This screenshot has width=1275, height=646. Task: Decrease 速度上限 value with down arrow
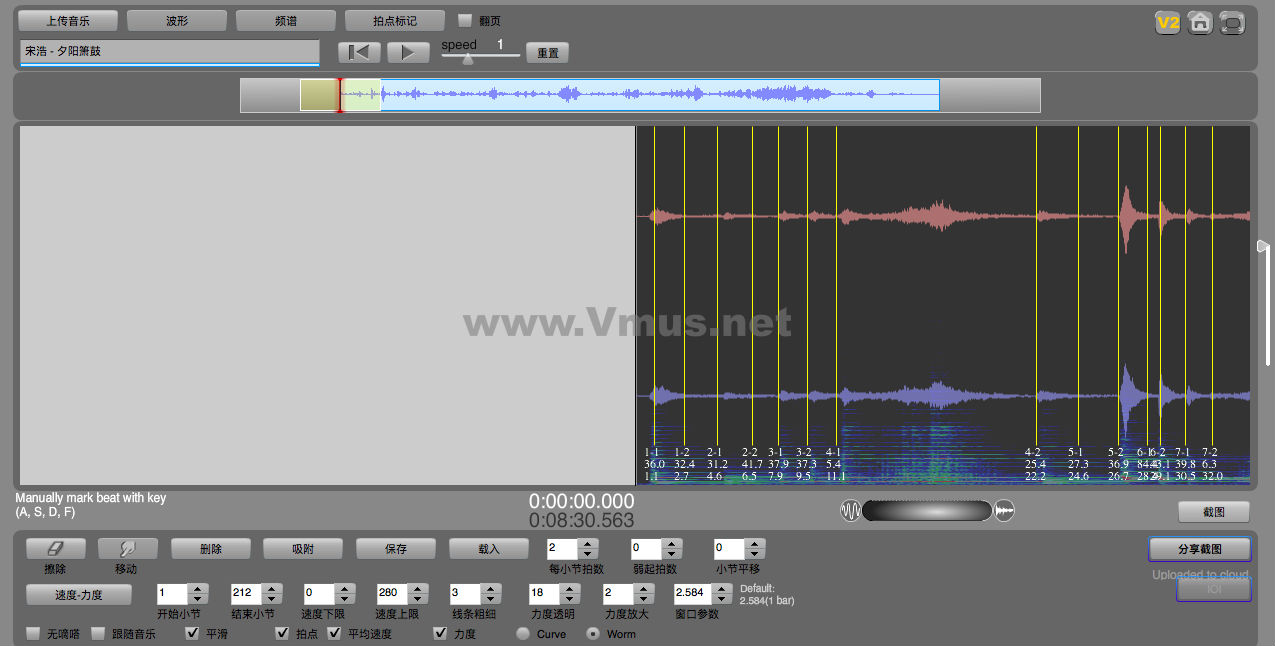(x=418, y=598)
